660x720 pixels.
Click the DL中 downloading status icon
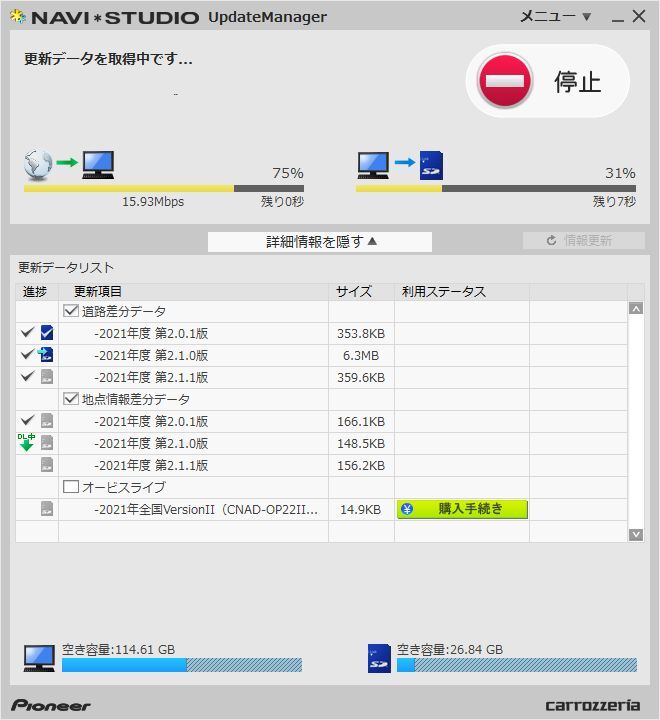point(26,442)
